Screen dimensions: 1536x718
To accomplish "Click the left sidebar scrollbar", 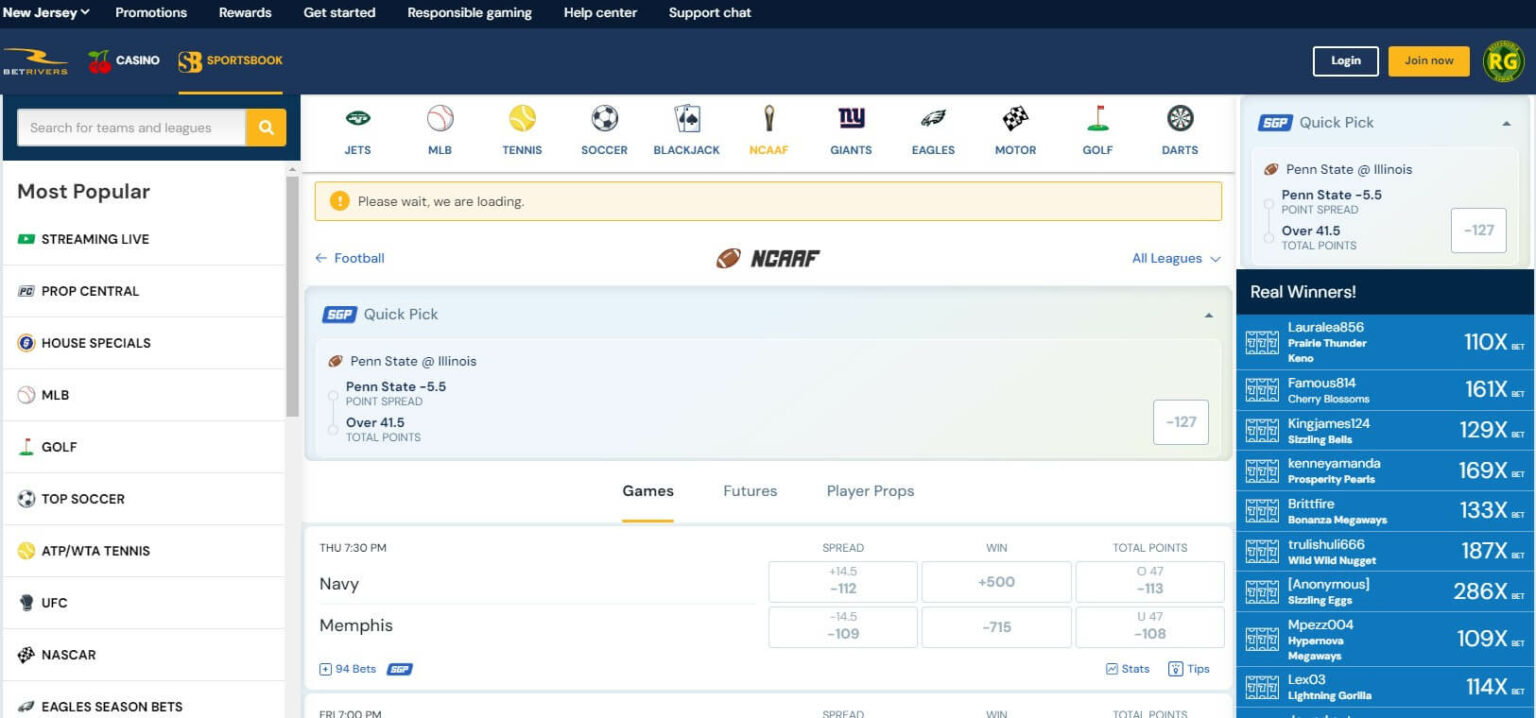I will [292, 296].
